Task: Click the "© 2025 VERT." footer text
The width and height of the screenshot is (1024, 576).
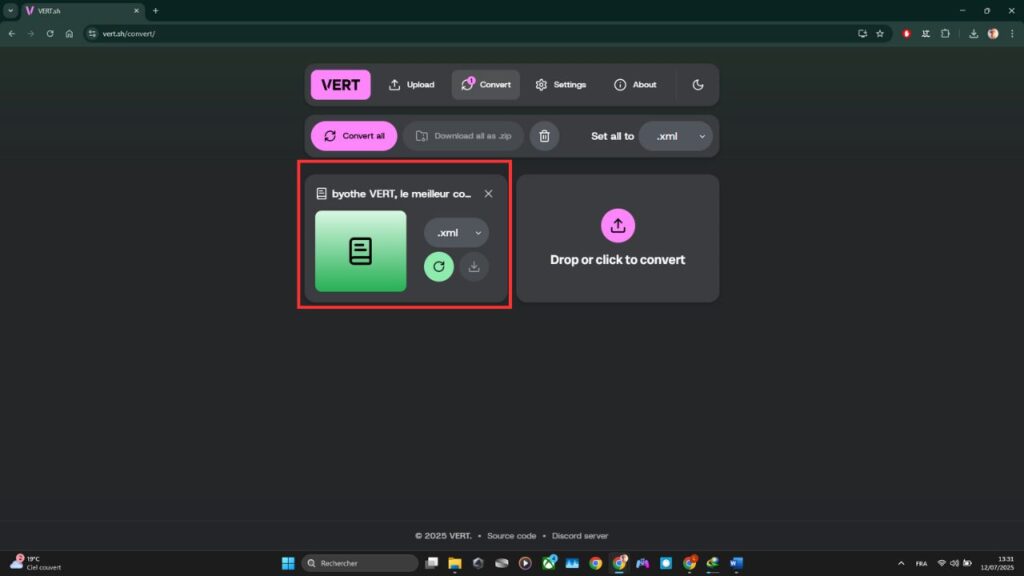Action: pos(443,536)
